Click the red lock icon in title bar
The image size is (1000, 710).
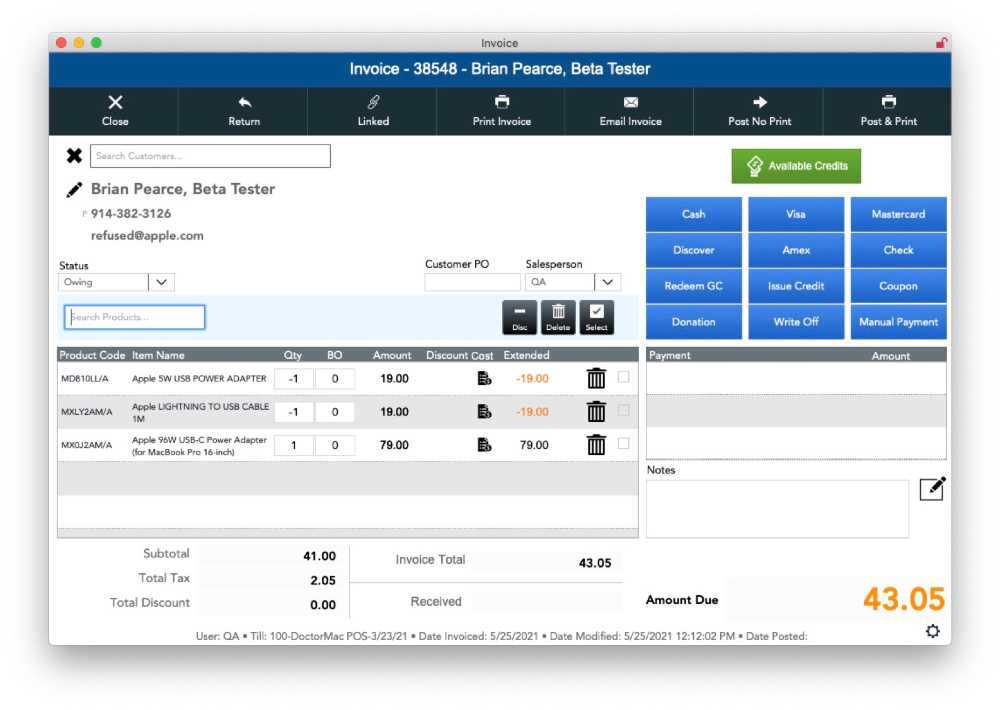[941, 43]
